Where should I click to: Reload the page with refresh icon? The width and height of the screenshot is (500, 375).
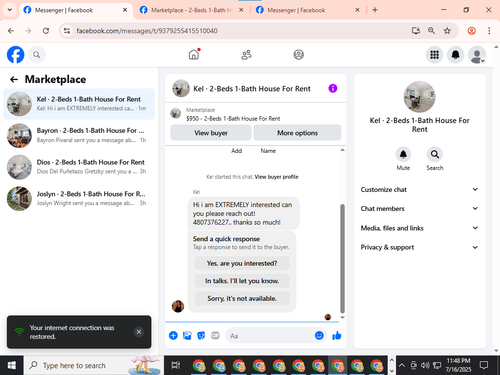(46, 31)
